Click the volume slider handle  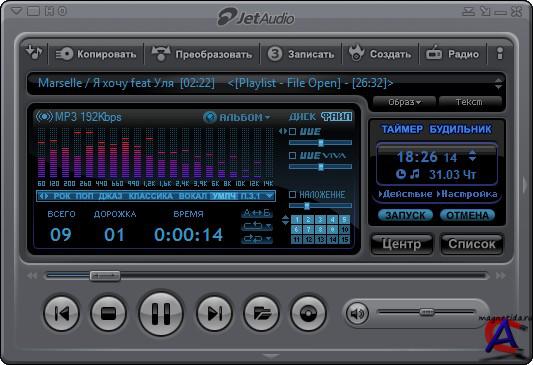(x=427, y=312)
